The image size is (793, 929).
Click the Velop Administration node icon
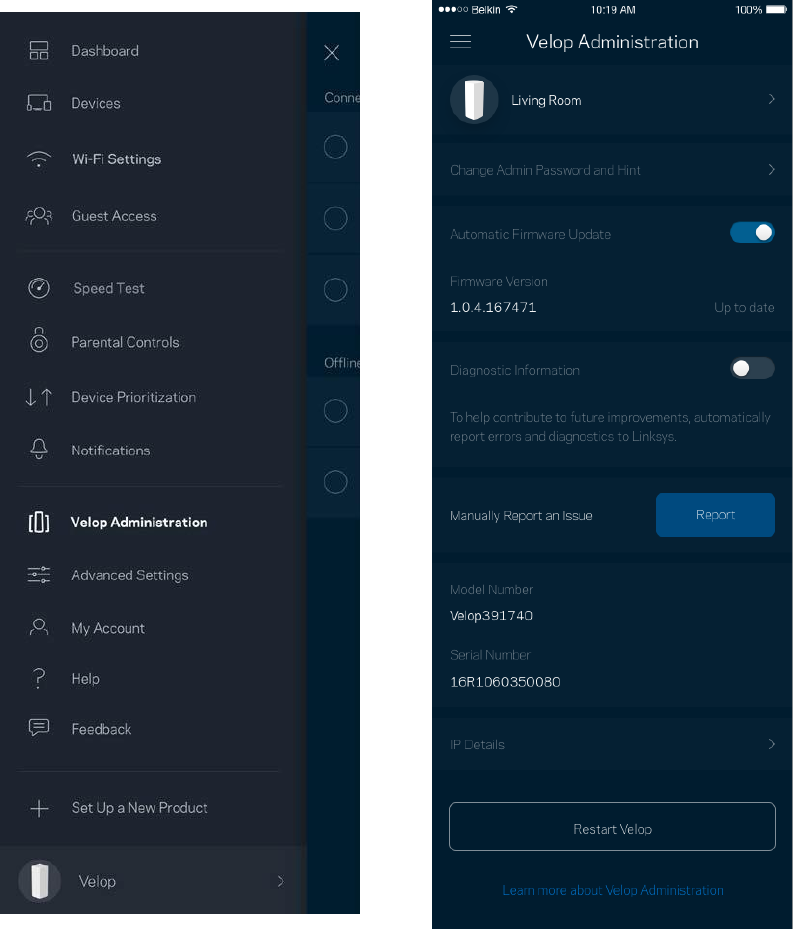pos(39,522)
